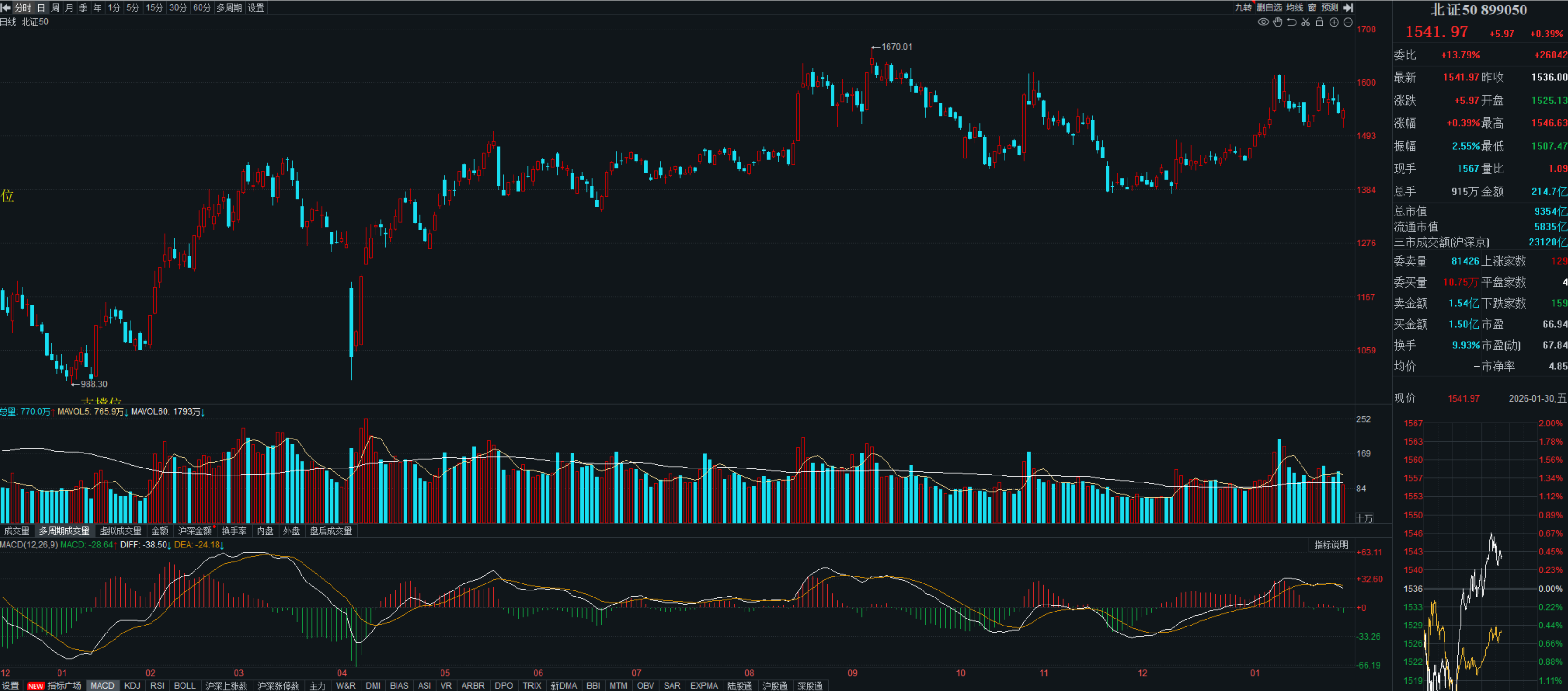Toggle the eye visibility icon on the chart
Screen dimensions: 1568x691
[1264, 22]
